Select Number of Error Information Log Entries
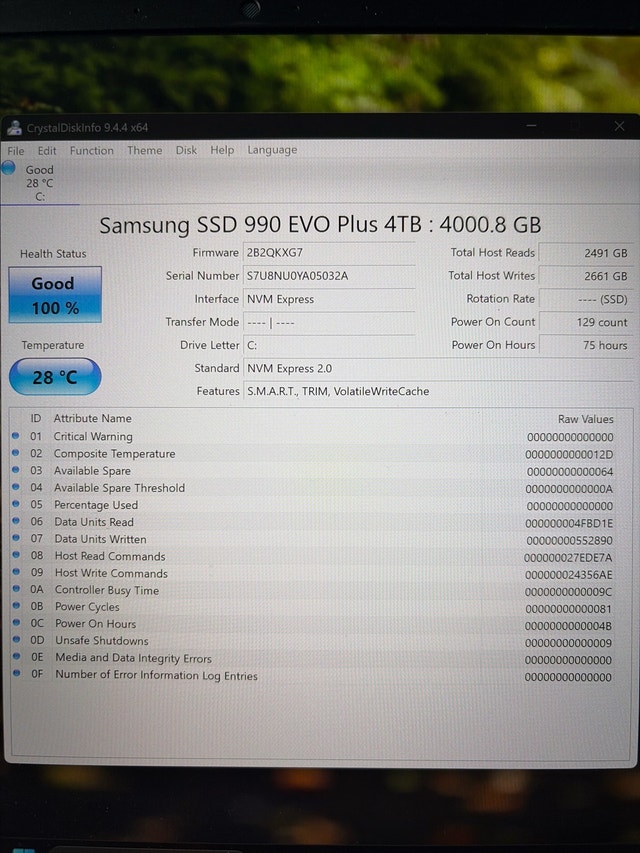The image size is (640, 853). click(x=314, y=676)
